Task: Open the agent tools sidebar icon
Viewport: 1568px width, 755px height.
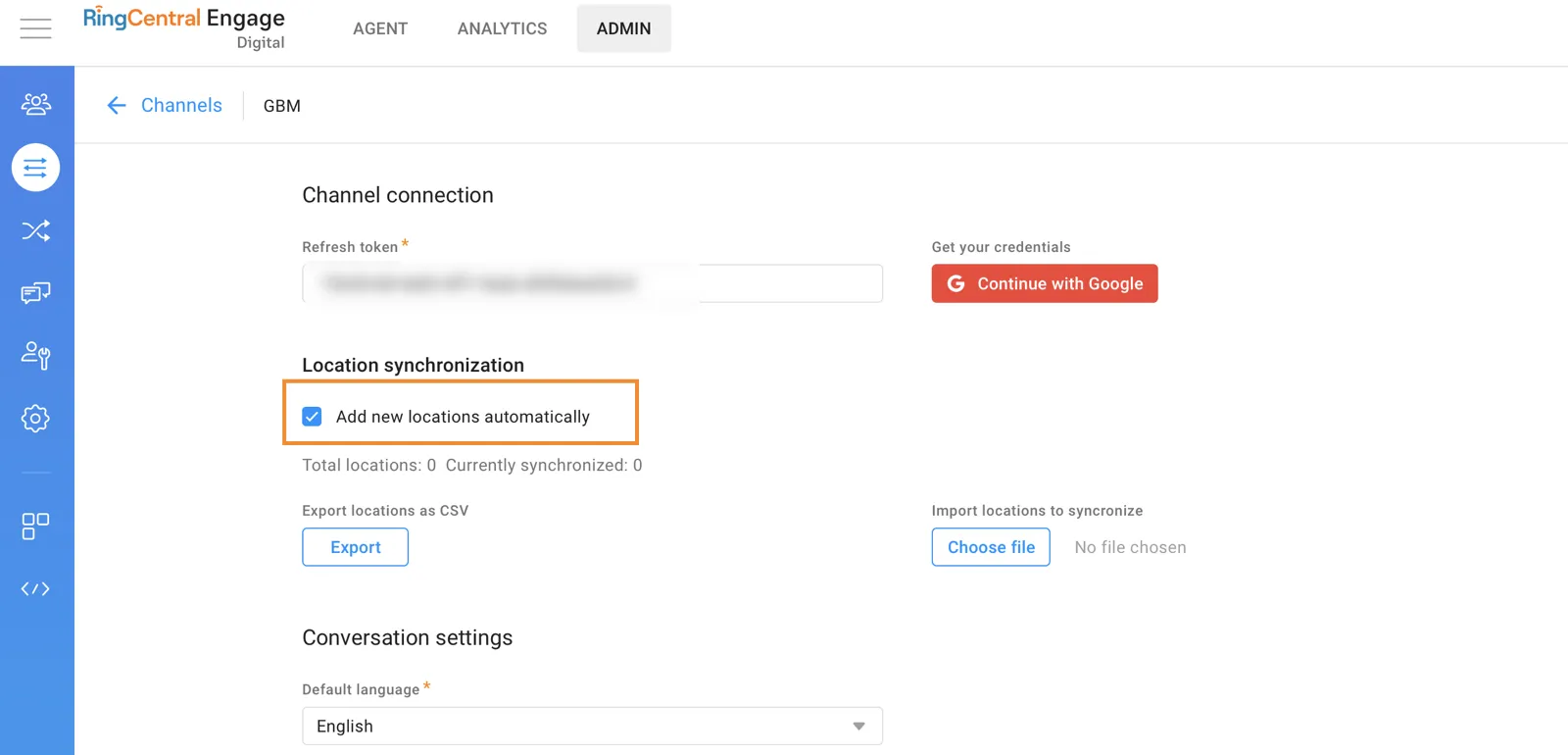Action: point(35,355)
